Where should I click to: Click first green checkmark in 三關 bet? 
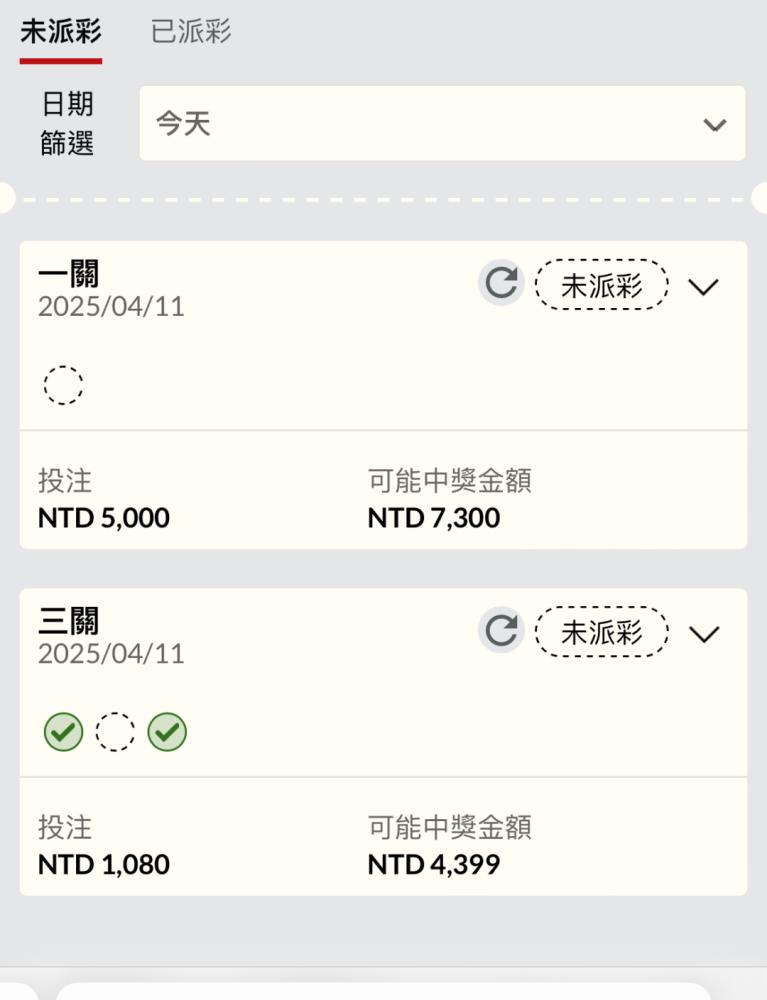63,733
